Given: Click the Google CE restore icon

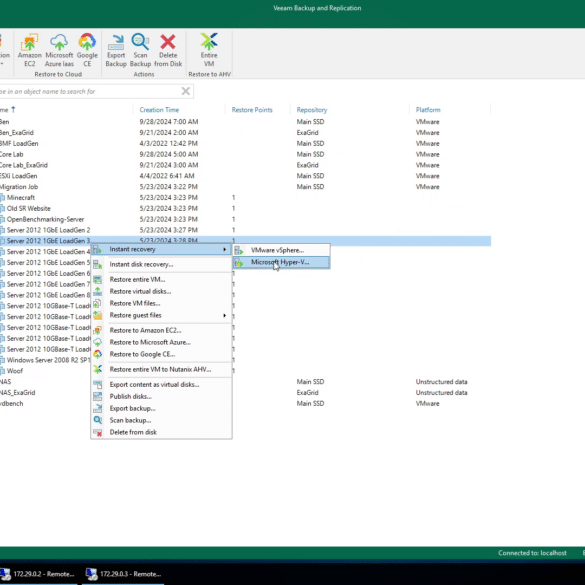Looking at the screenshot, I should point(87,50).
